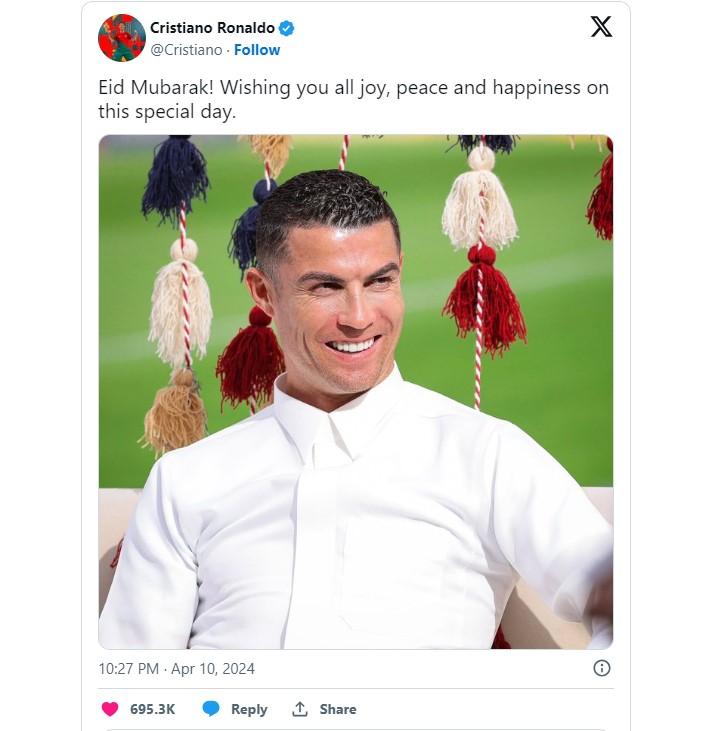The image size is (710, 731).
Task: Open Cristiano Ronaldo's round profile avatar
Action: tap(122, 38)
